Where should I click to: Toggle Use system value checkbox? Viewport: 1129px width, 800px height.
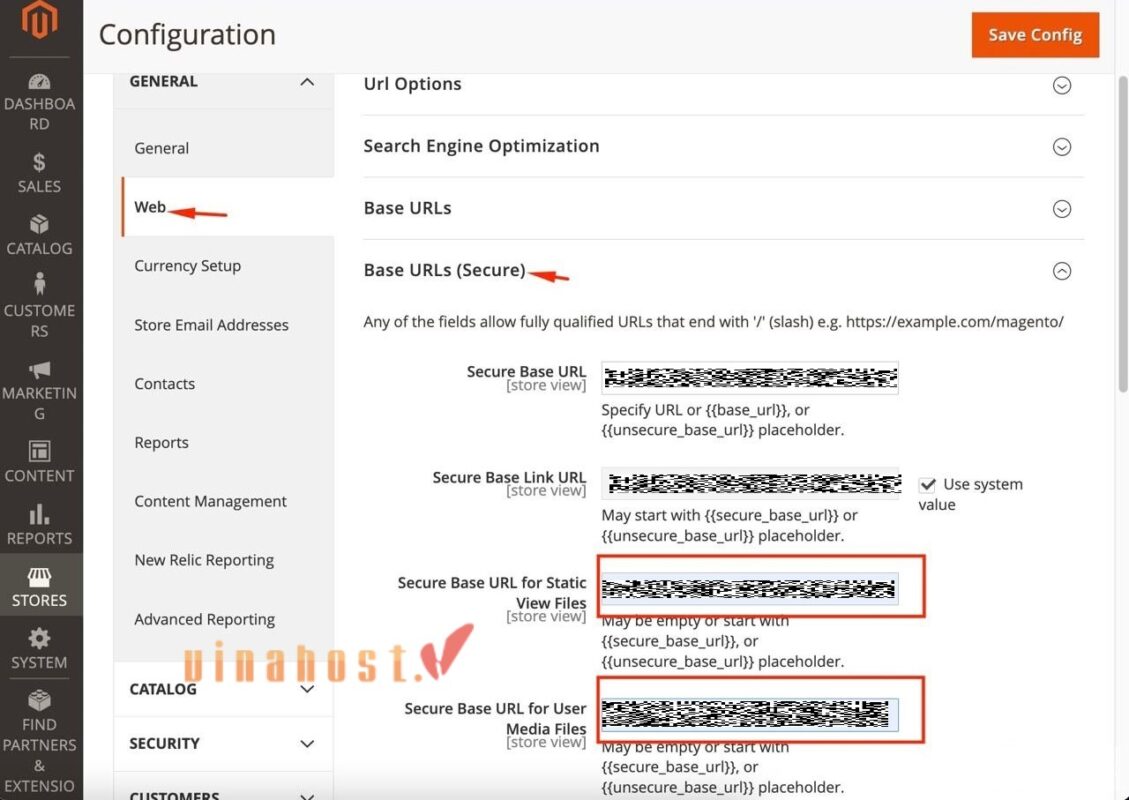(x=927, y=485)
